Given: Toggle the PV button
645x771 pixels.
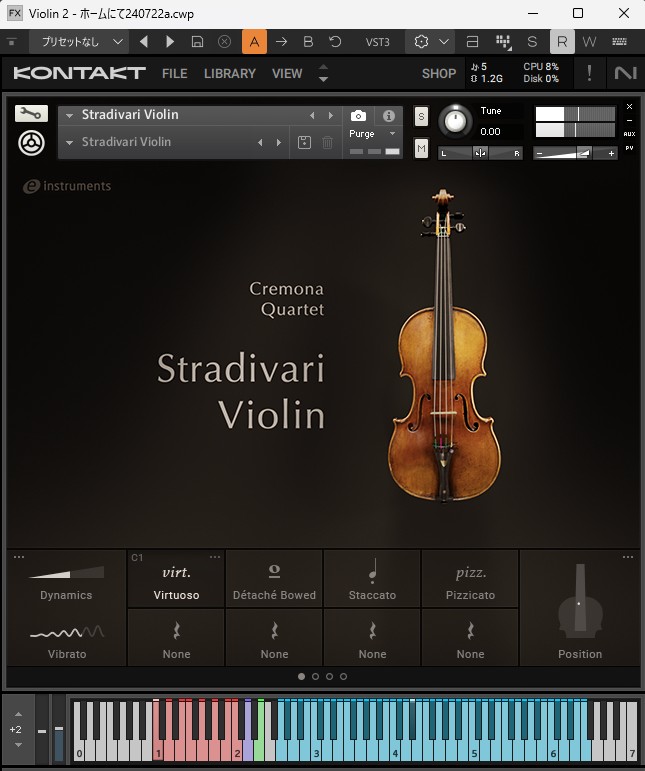Looking at the screenshot, I should (629, 148).
